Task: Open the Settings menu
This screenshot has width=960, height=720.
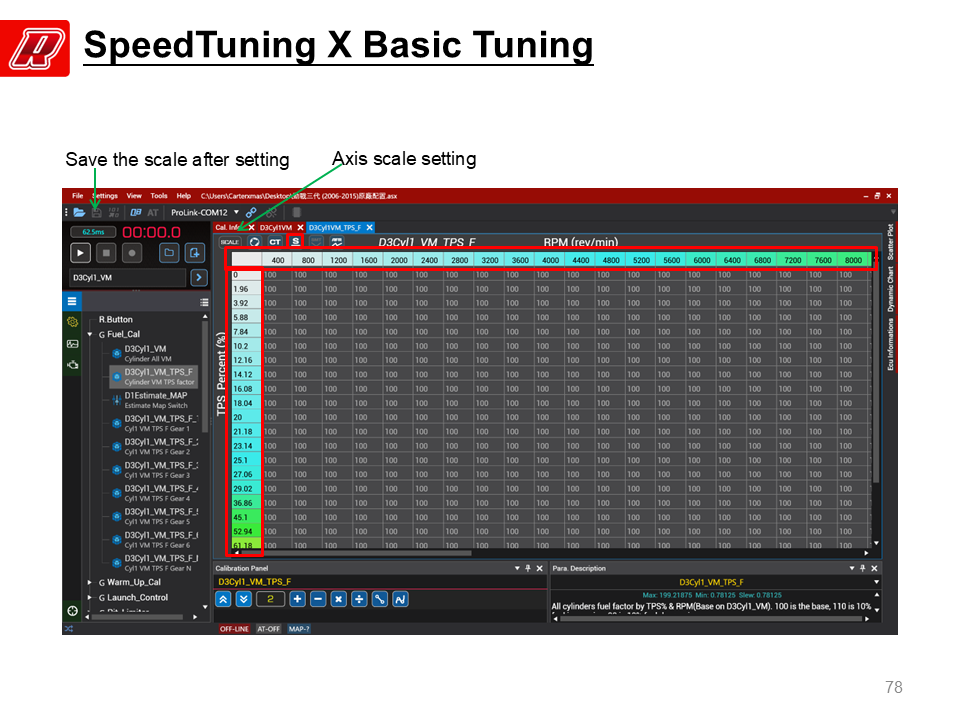Action: (105, 196)
